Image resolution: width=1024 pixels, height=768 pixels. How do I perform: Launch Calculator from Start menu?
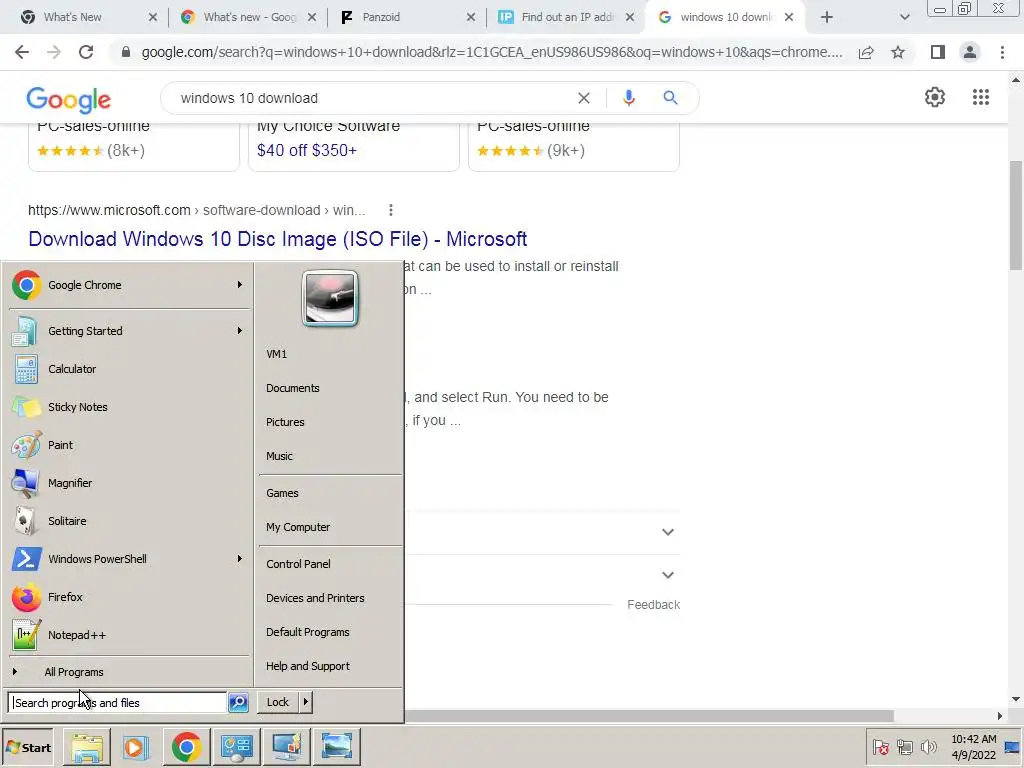(129, 369)
